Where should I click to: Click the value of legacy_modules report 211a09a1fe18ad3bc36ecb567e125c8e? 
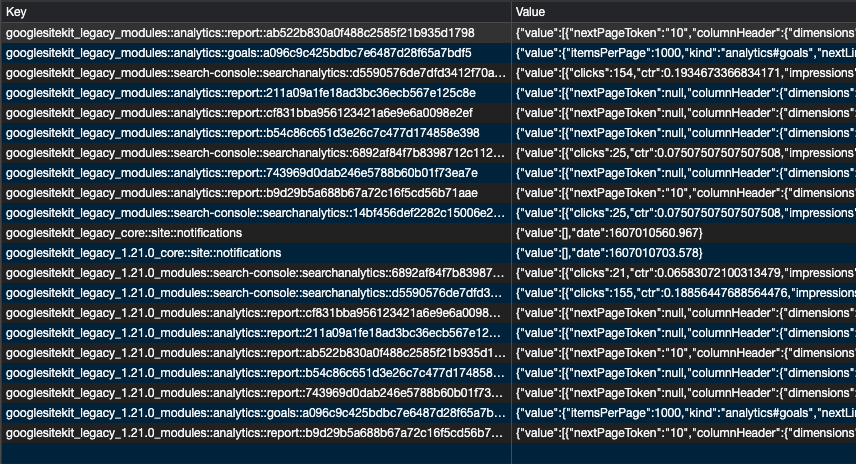click(x=684, y=93)
